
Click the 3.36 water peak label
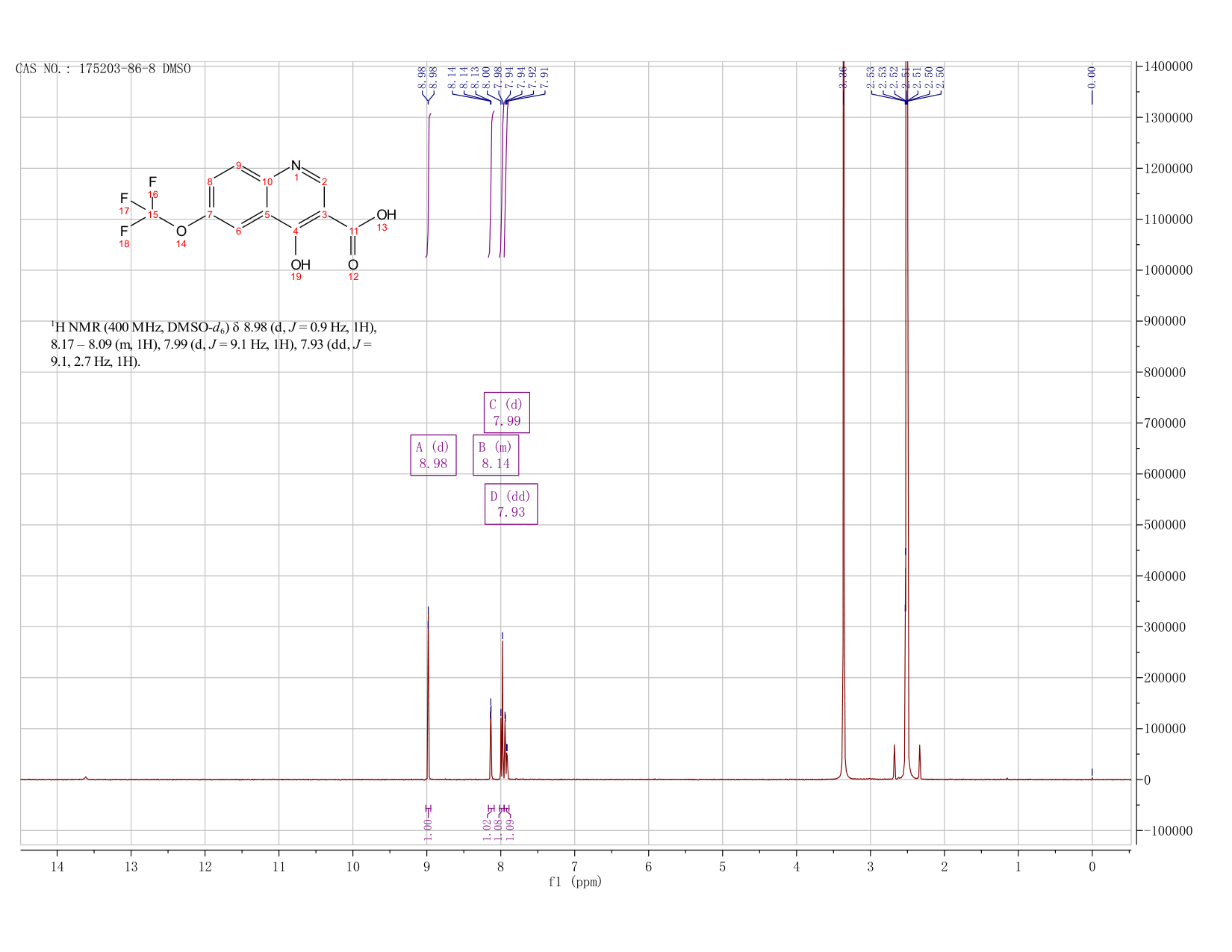[x=843, y=78]
